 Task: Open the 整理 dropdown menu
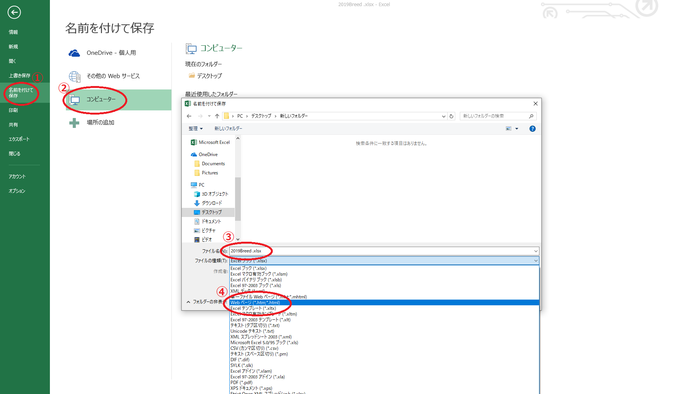(x=195, y=129)
